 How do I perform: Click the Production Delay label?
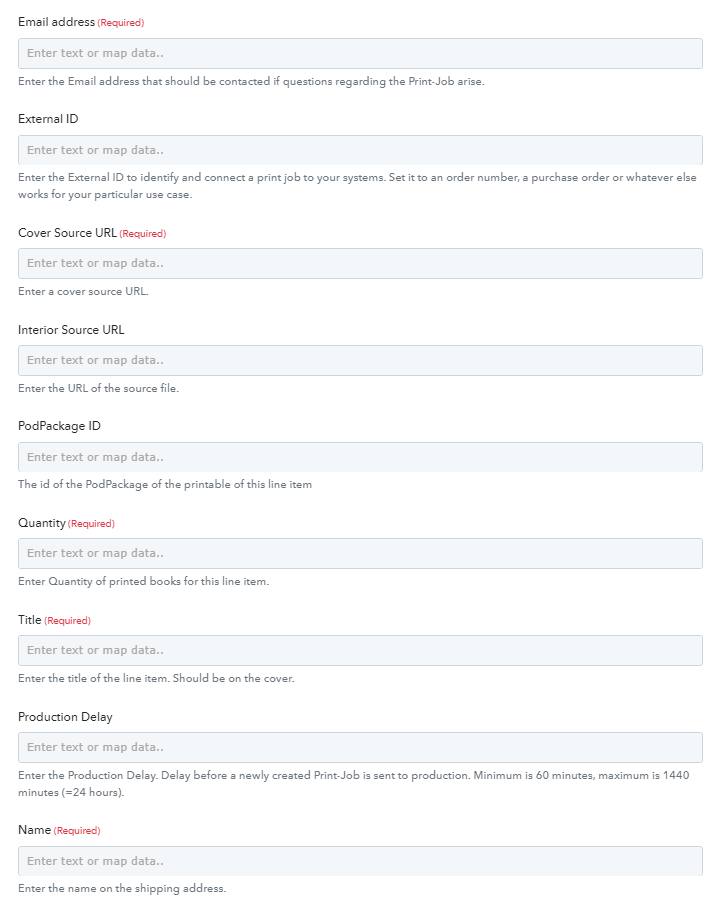[x=65, y=717]
